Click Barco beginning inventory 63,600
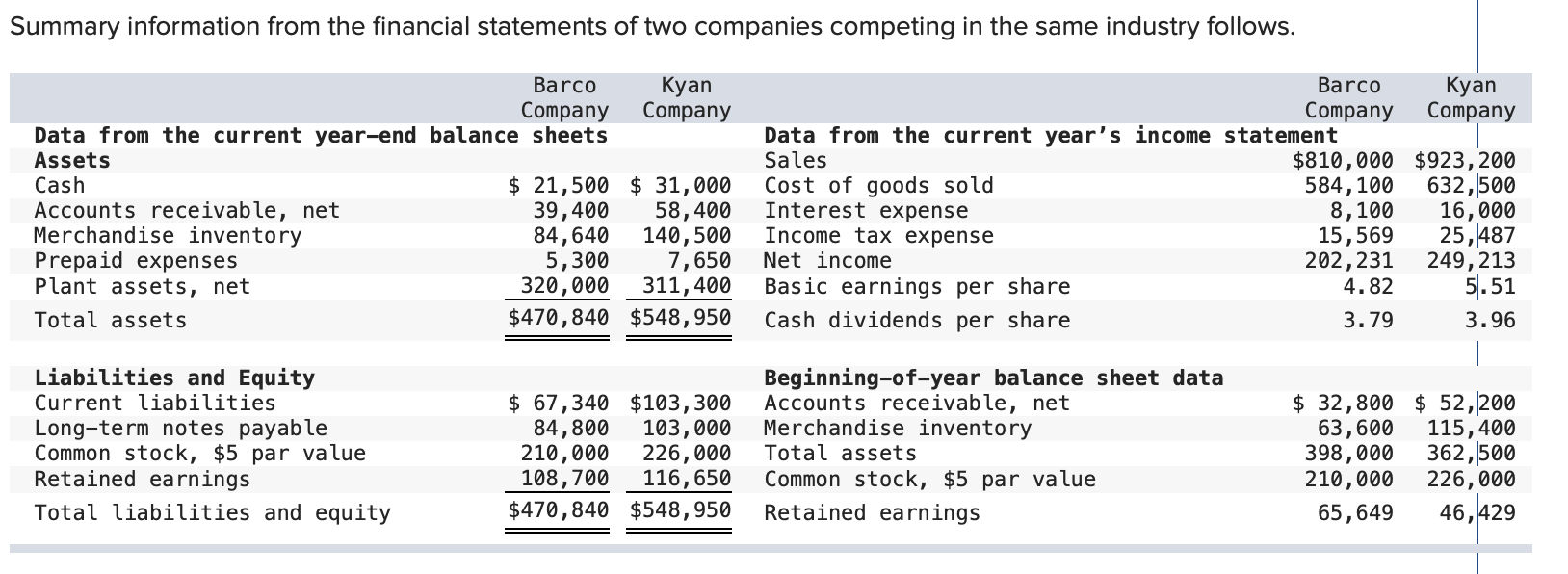1568x574 pixels. (x=1355, y=428)
